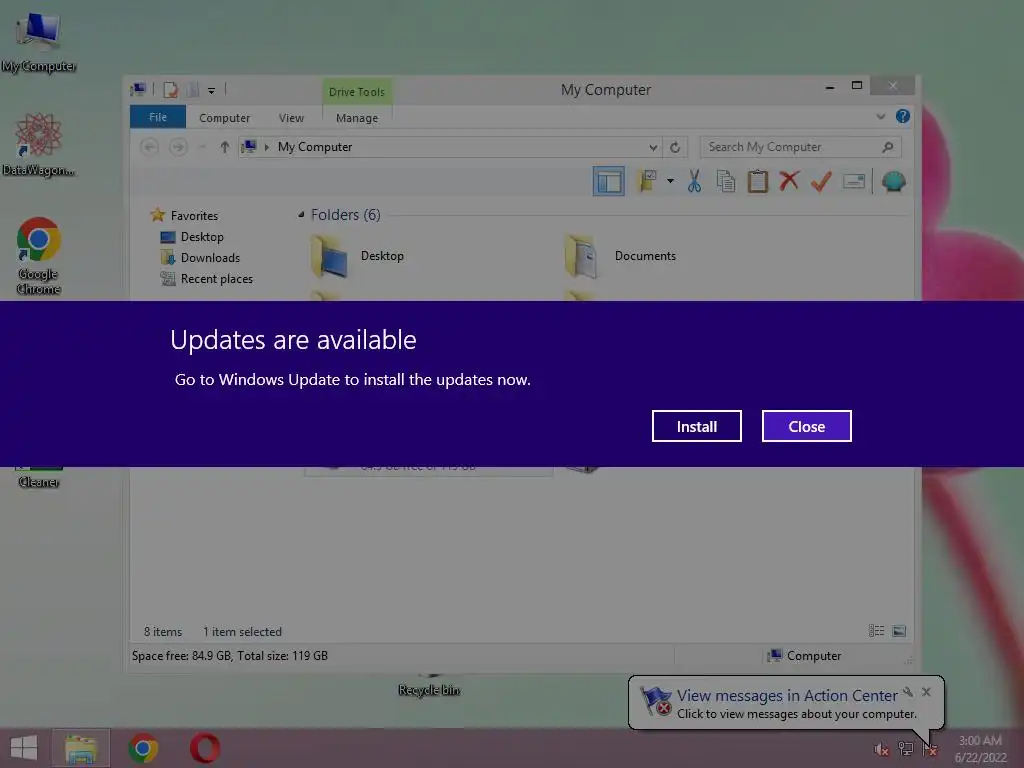Dismiss the Action Center notification balloon
Screen dimensions: 1024x768
click(x=926, y=692)
